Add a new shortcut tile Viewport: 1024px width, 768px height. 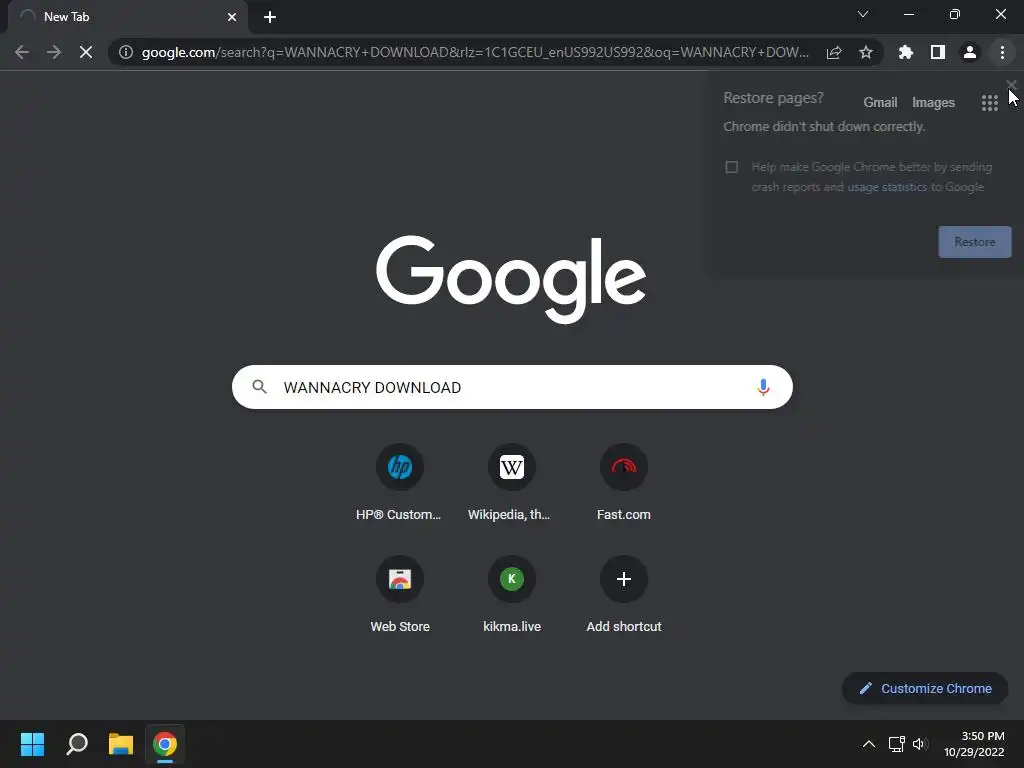624,595
